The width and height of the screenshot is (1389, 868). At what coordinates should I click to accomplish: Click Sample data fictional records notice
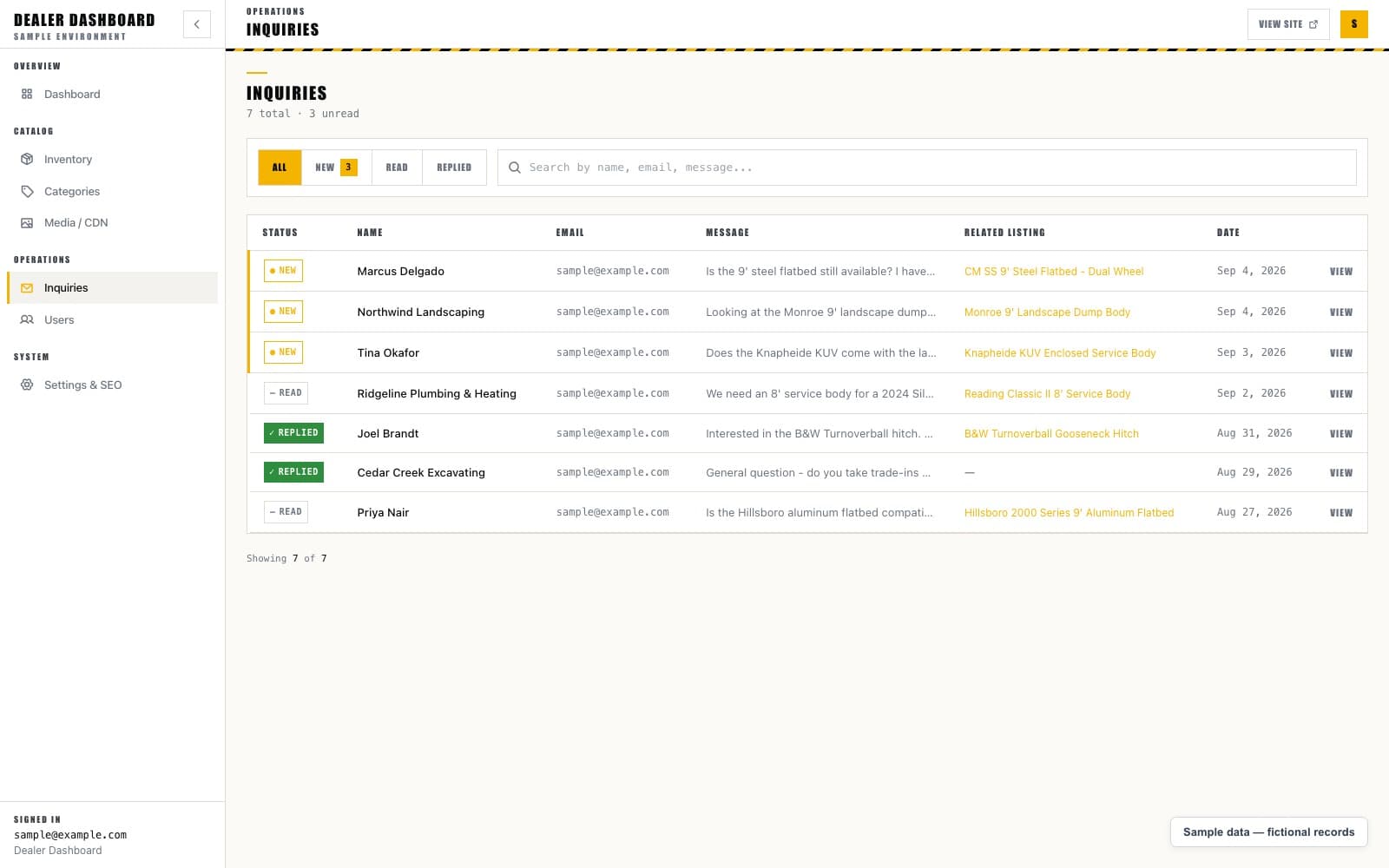(x=1268, y=832)
